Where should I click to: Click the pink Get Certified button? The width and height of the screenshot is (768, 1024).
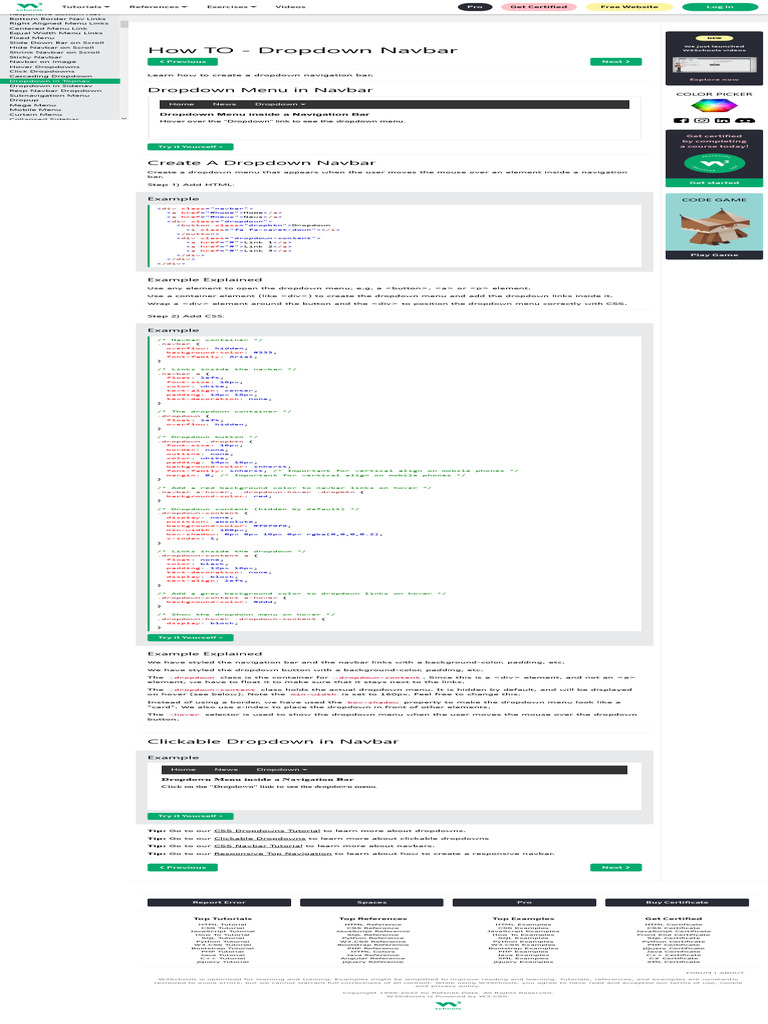[x=539, y=7]
